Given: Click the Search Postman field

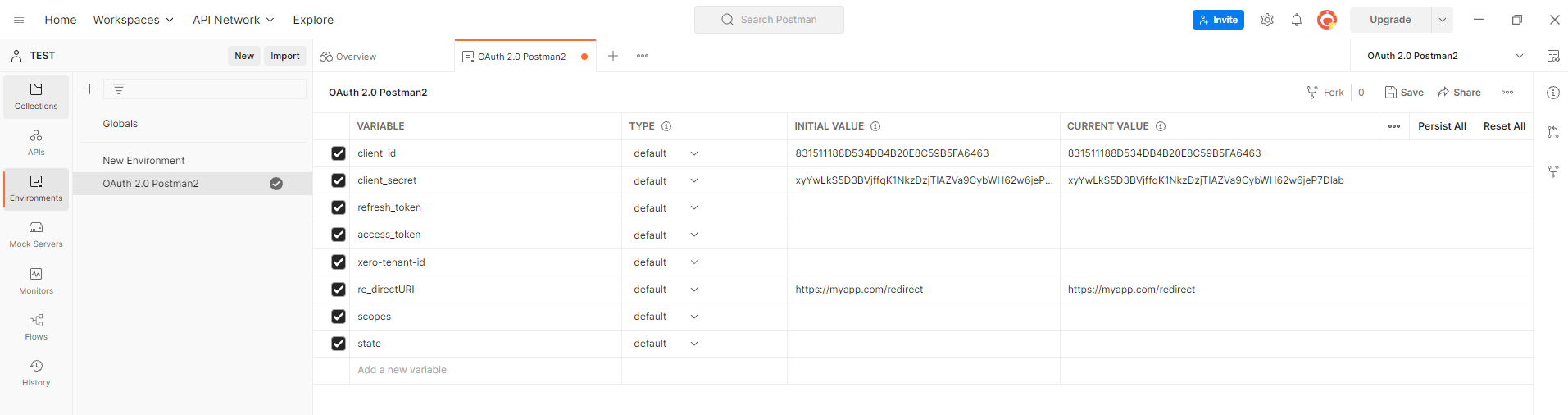Looking at the screenshot, I should click(x=769, y=20).
